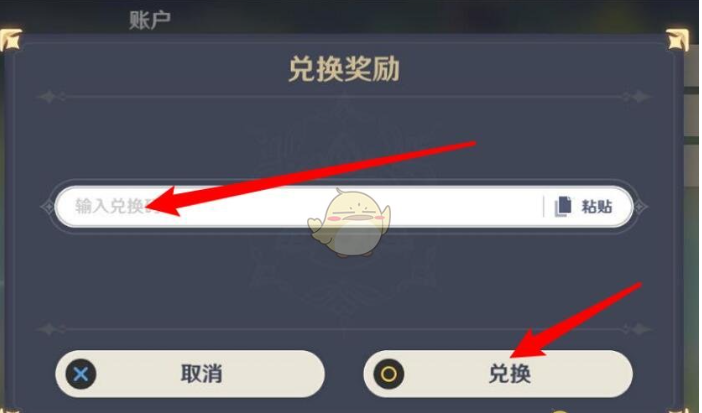The image size is (702, 413).
Task: Confirm redemption with the 兑换 button
Action: (498, 374)
